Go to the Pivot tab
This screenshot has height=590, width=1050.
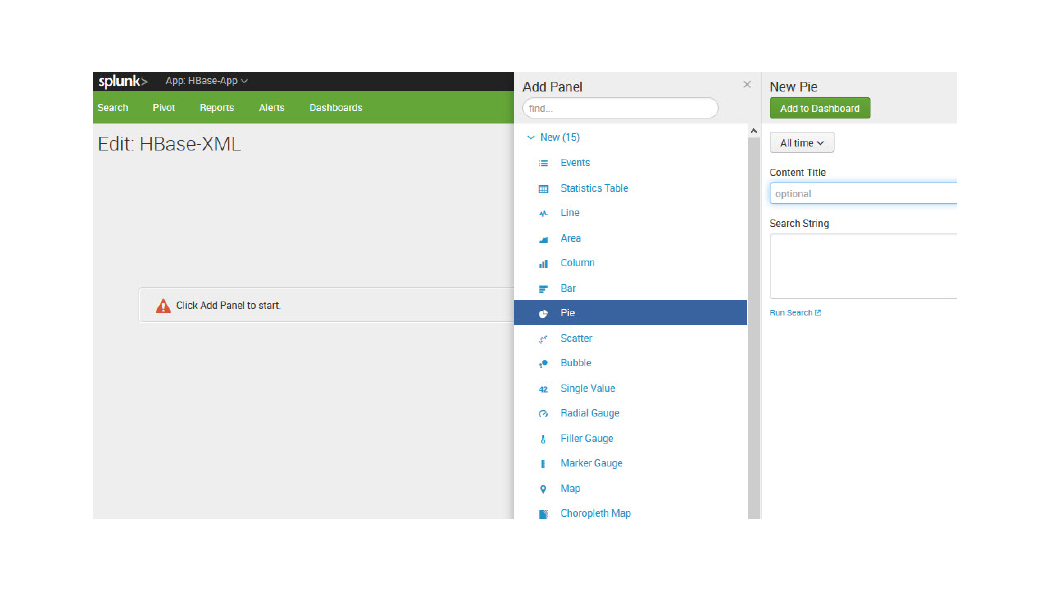pyautogui.click(x=164, y=108)
